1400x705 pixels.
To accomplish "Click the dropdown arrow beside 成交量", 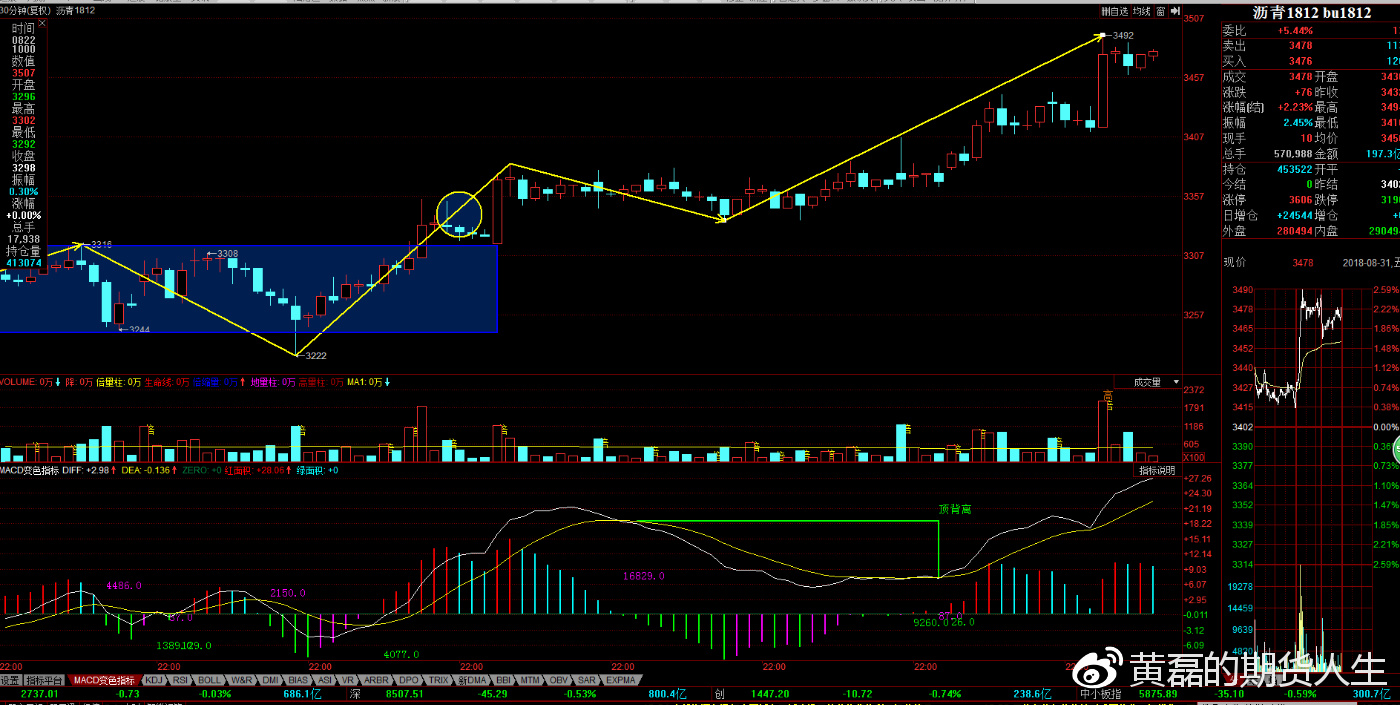I will coord(1174,382).
